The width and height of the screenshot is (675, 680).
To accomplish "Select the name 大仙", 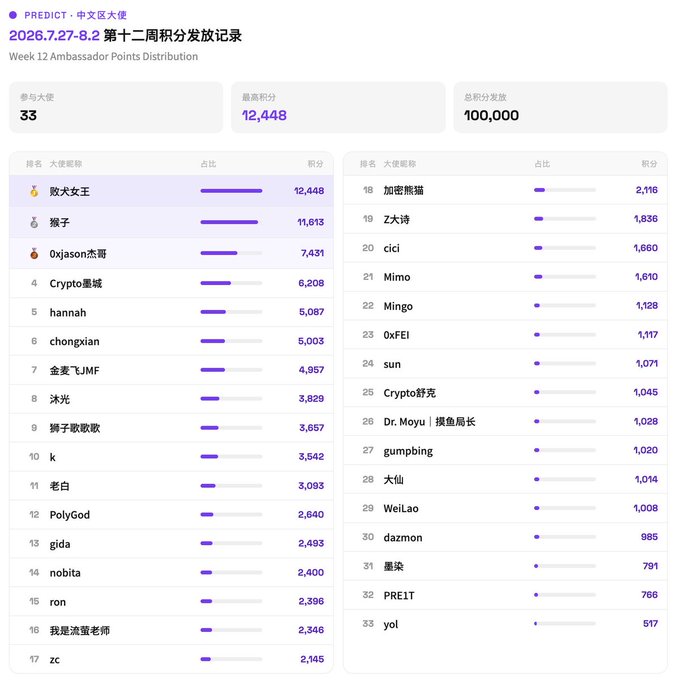I will click(x=393, y=480).
